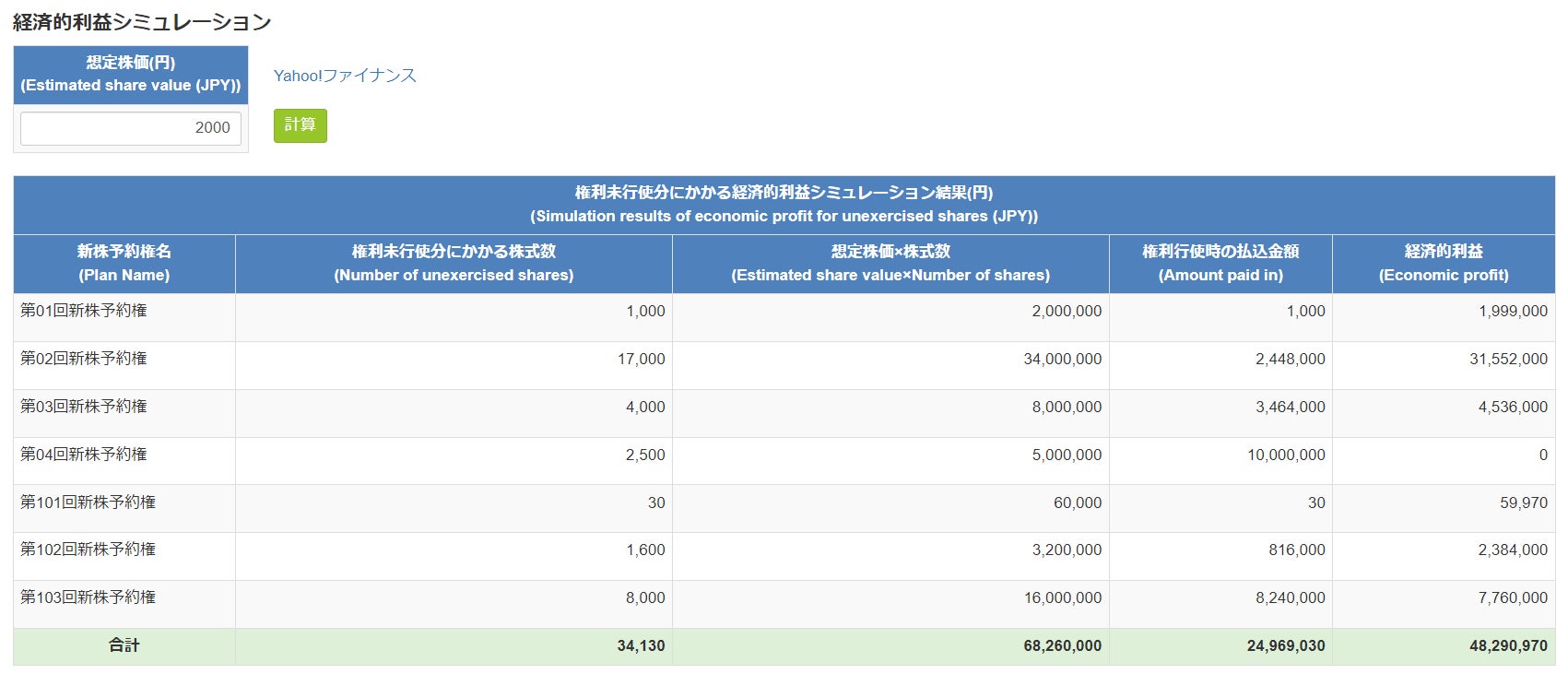Select the 第102回新株予約権 row name

88,550
